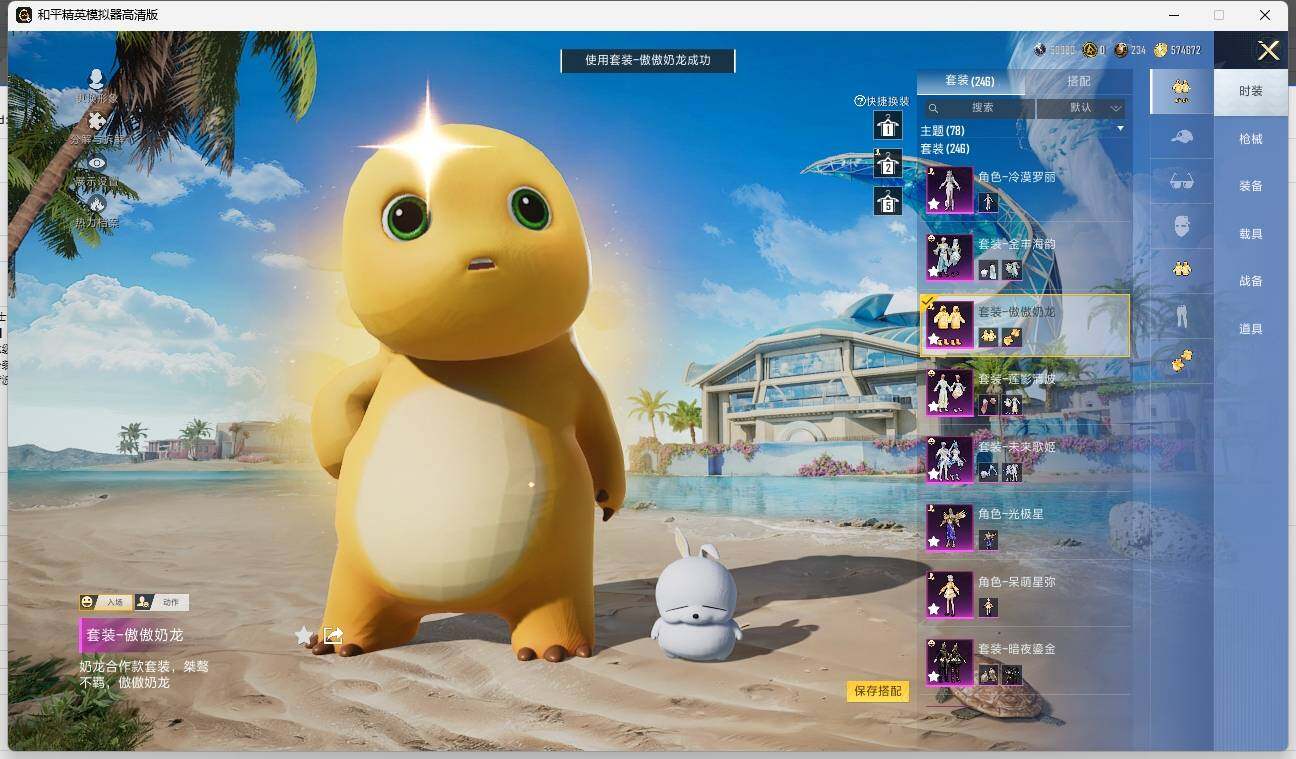Viewport: 1296px width, 759px height.
Task: Select the glasses category icon
Action: [x=1181, y=181]
